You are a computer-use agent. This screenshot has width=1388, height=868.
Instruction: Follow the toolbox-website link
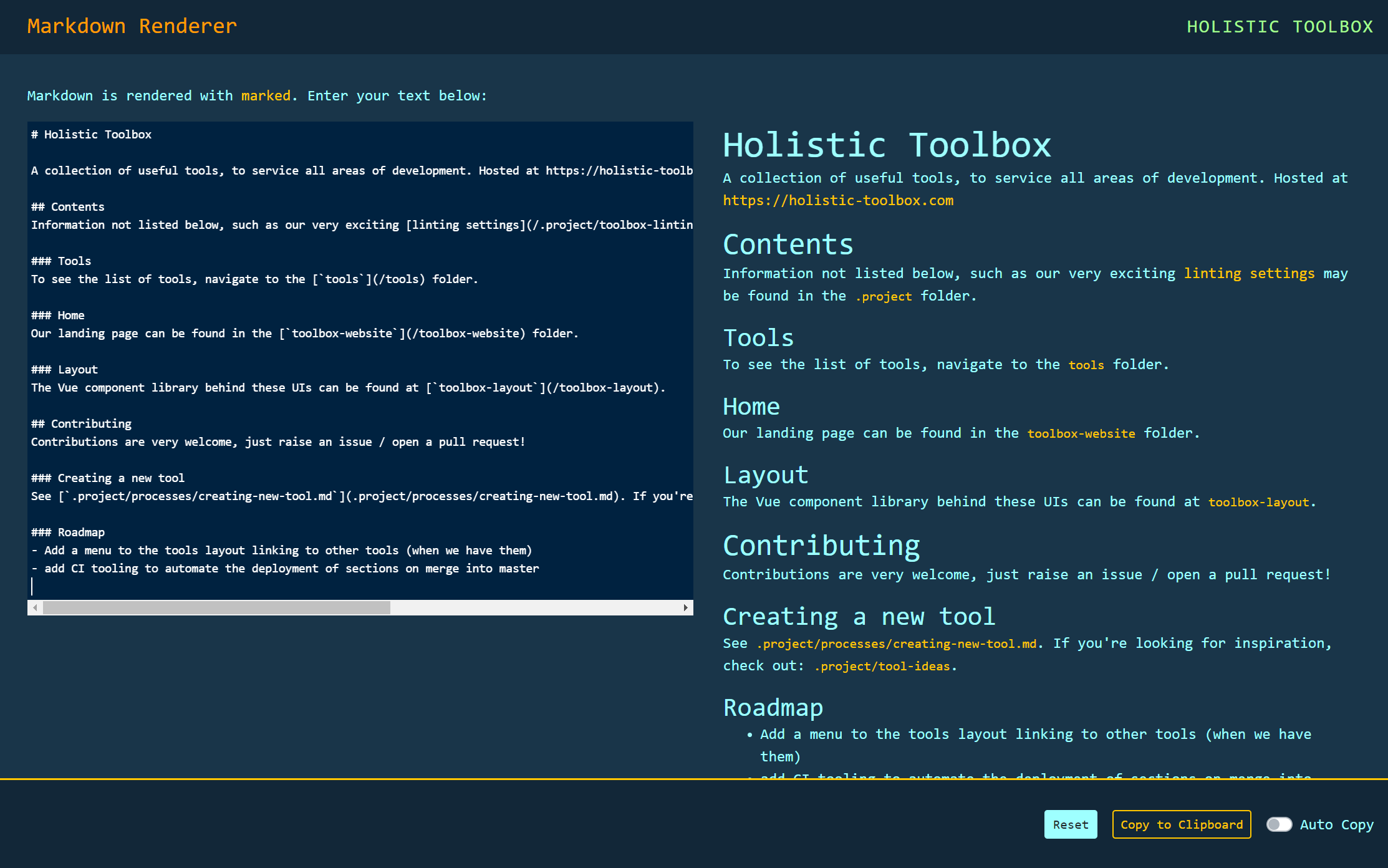pos(1081,433)
